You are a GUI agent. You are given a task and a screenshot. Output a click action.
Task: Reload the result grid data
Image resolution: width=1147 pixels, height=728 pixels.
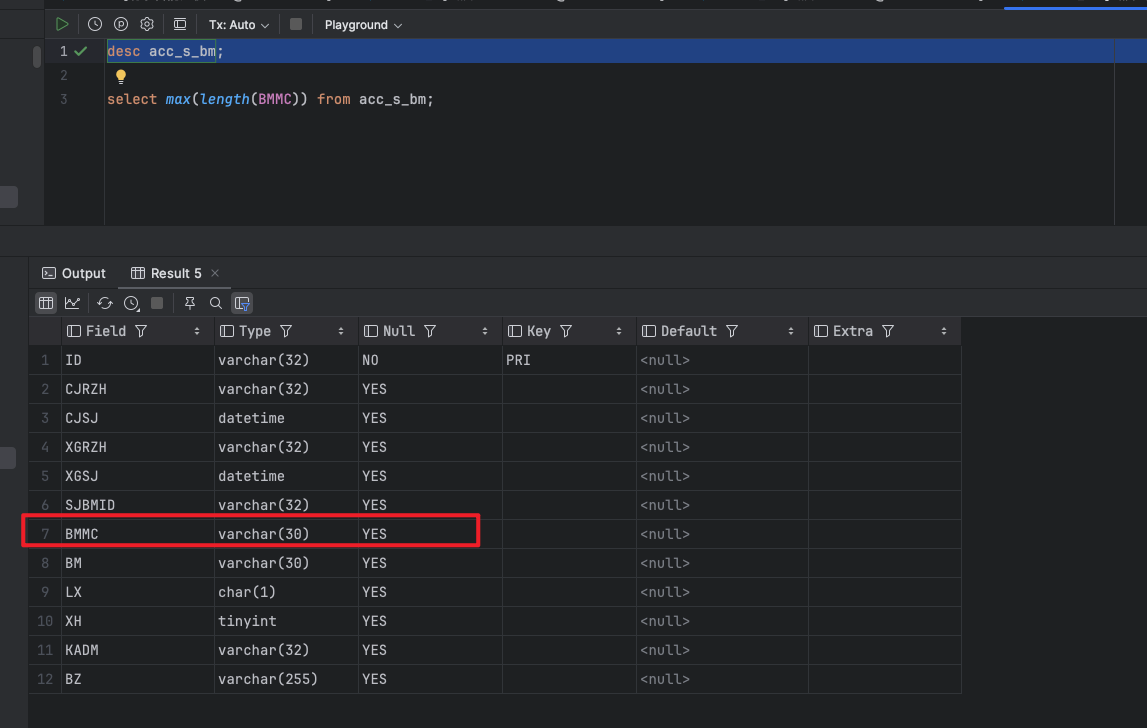click(x=105, y=303)
